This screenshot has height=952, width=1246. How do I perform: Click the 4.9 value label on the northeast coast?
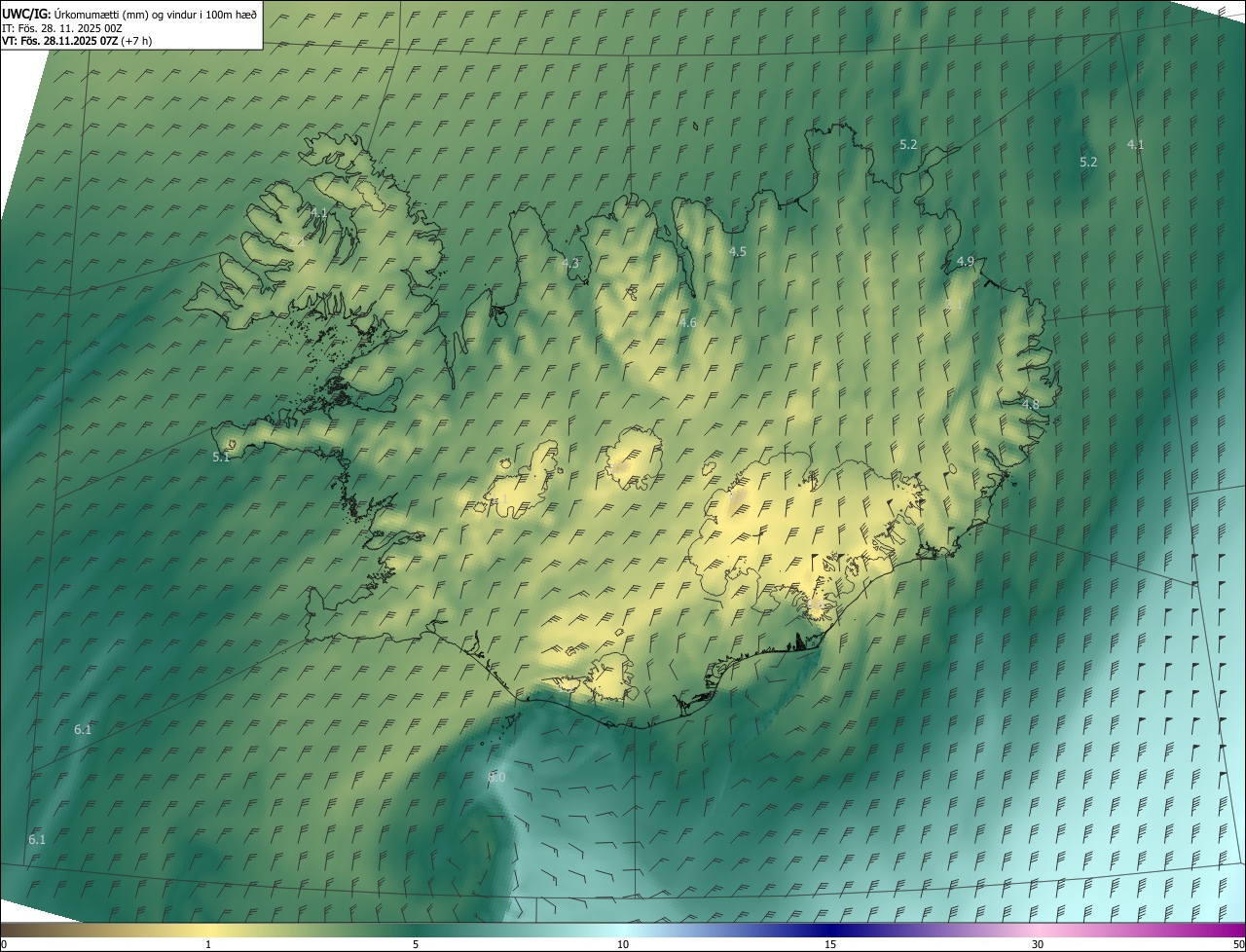click(966, 261)
